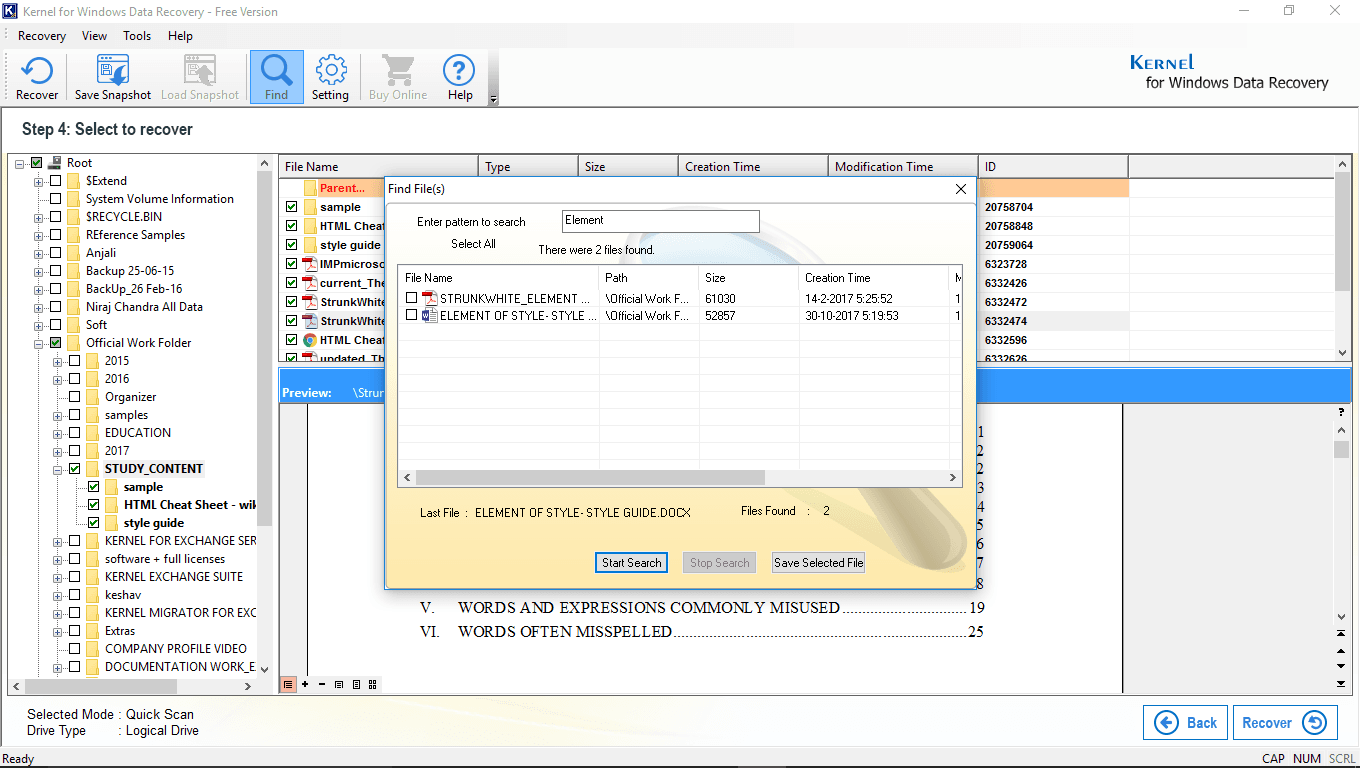Open the Find tool in toolbar

pos(276,78)
